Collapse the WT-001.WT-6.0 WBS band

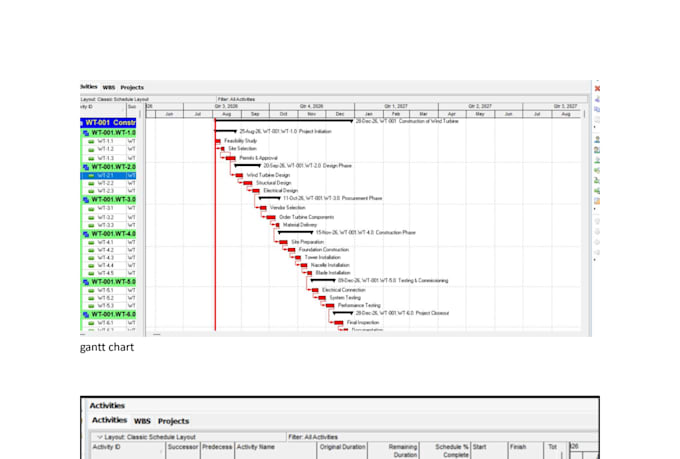pos(109,314)
